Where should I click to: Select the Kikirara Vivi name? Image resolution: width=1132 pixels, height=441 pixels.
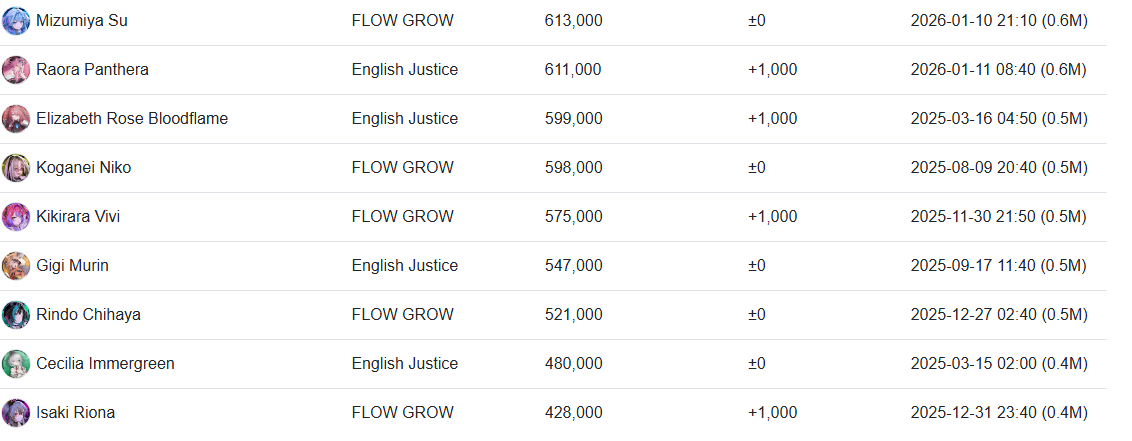(x=78, y=217)
